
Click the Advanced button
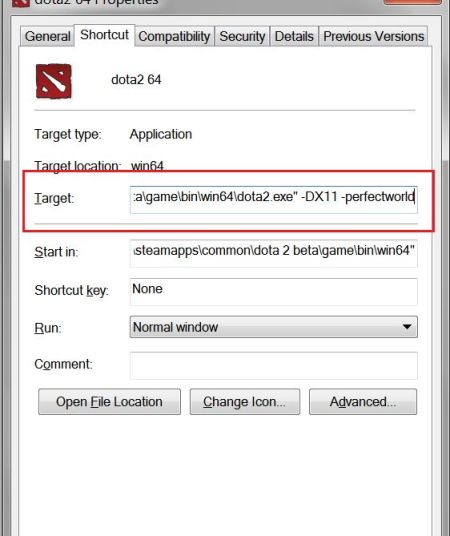(x=363, y=402)
